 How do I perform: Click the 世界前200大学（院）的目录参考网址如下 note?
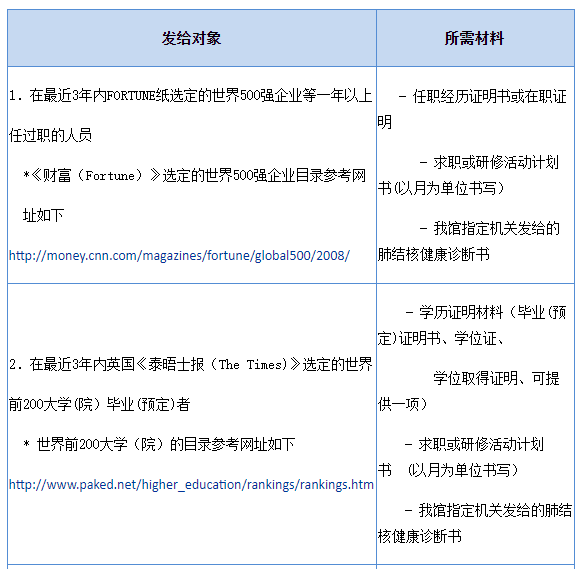159,444
